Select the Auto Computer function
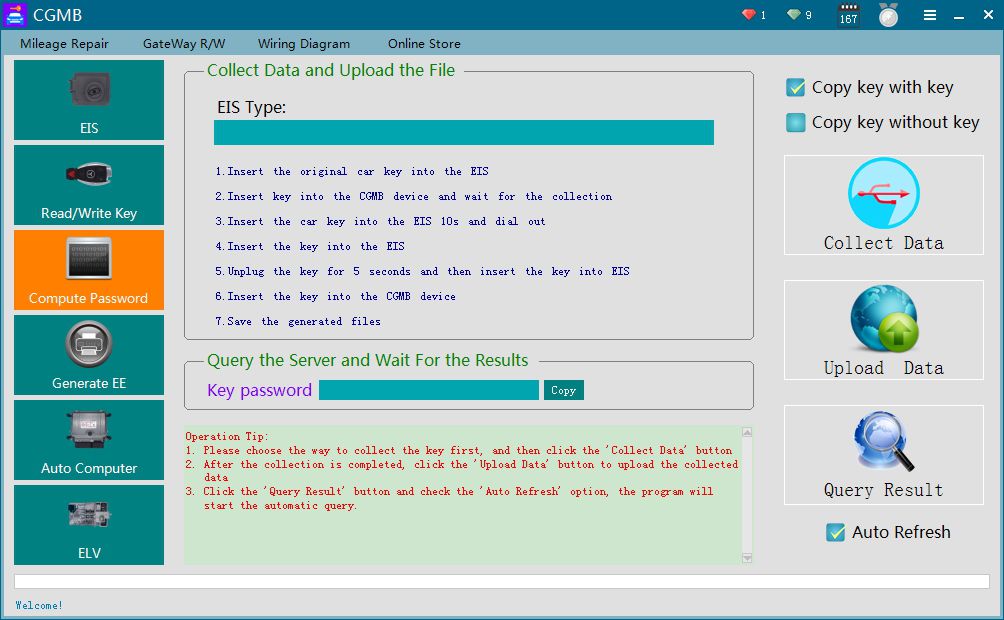 point(88,440)
